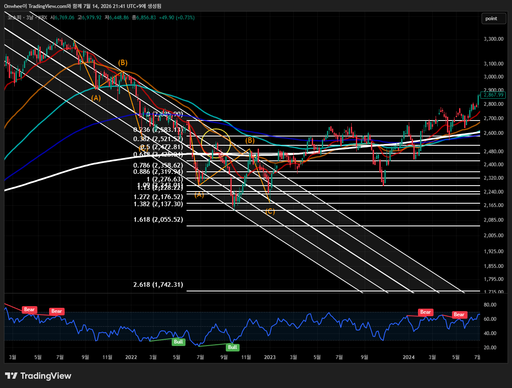Click 2,600.00 on the price axis
The height and width of the screenshot is (388, 512).
(494, 133)
